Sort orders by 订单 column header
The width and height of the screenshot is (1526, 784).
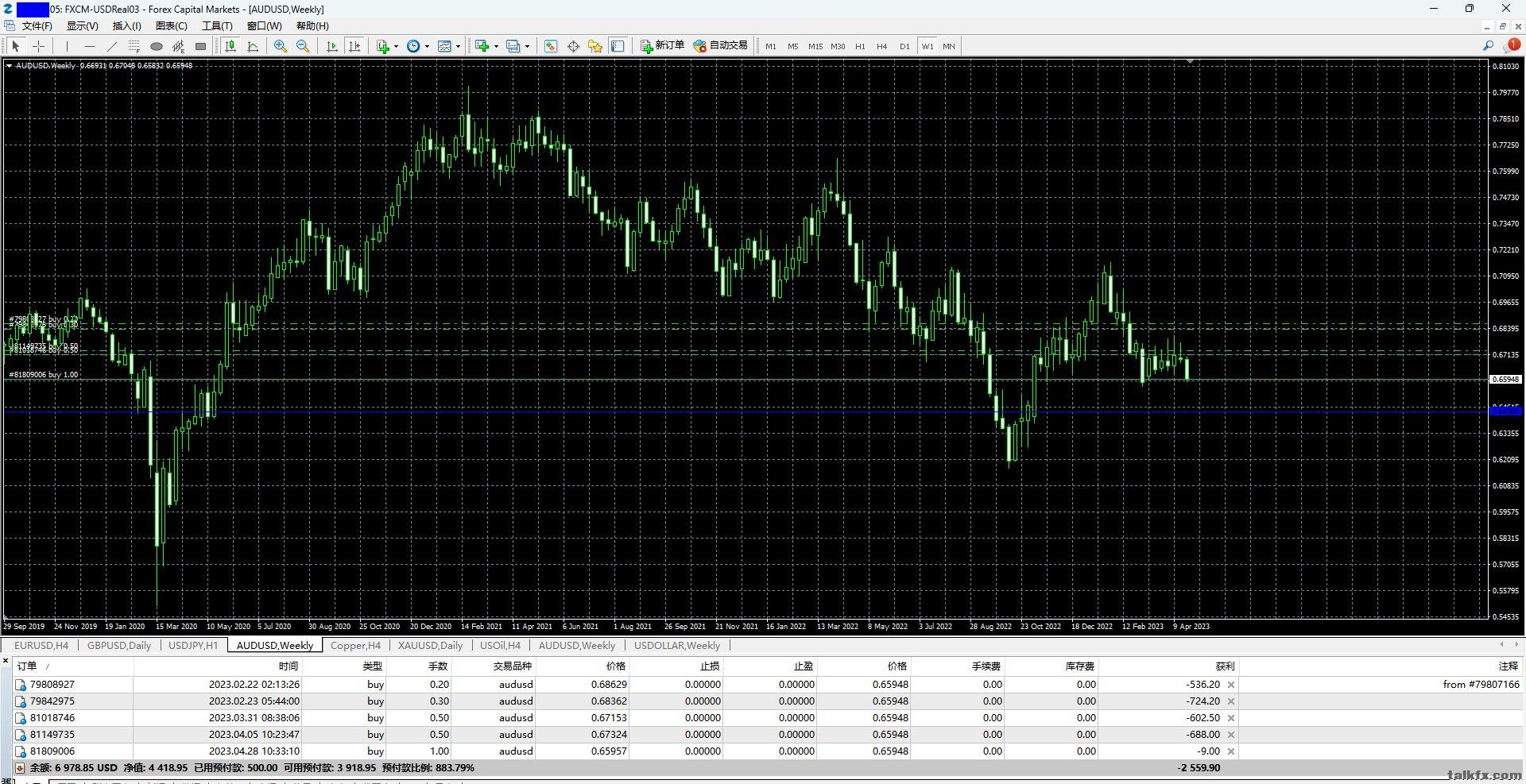click(73, 666)
